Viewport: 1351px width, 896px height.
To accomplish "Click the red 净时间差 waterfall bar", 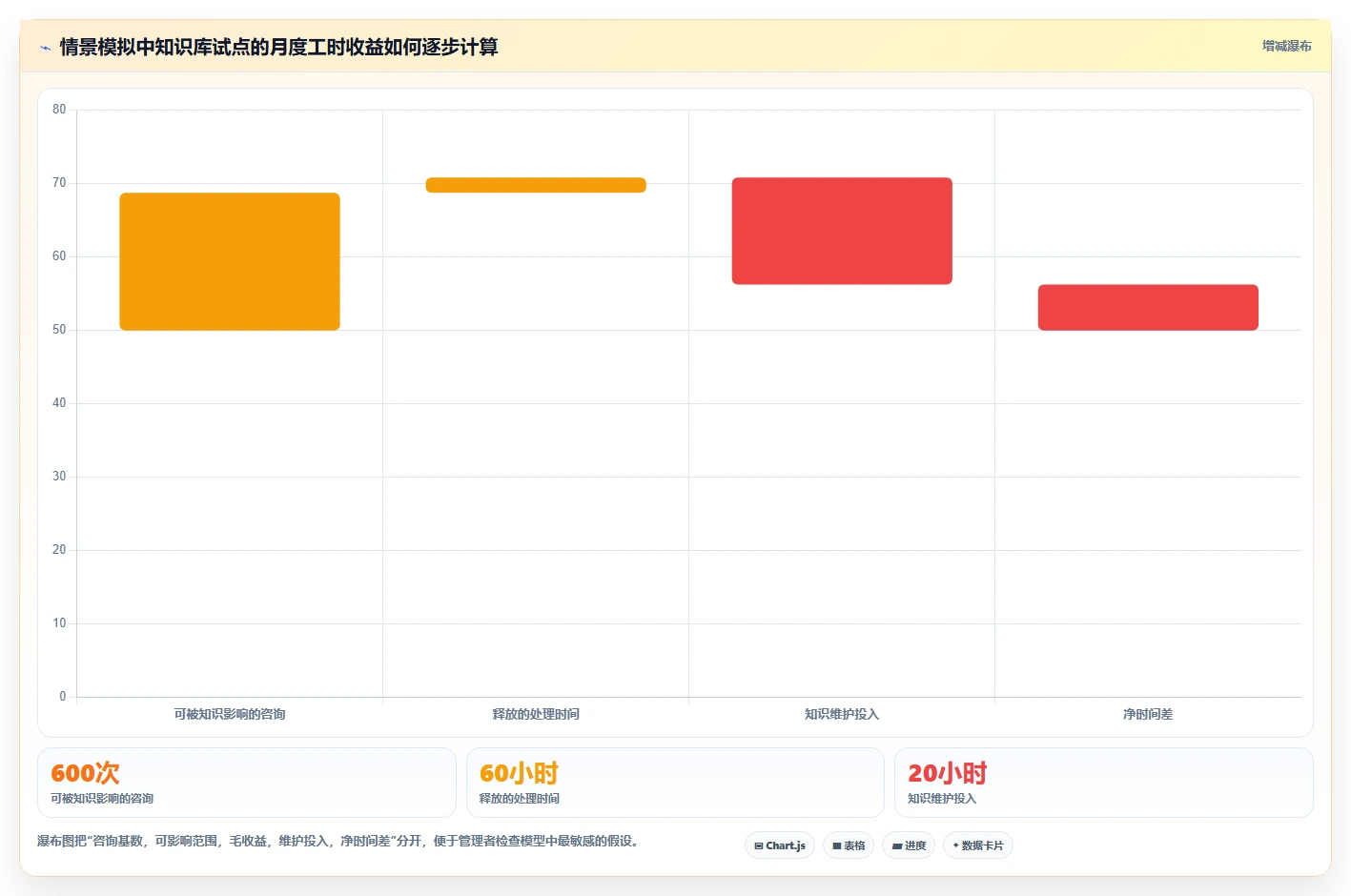I will click(x=1148, y=308).
